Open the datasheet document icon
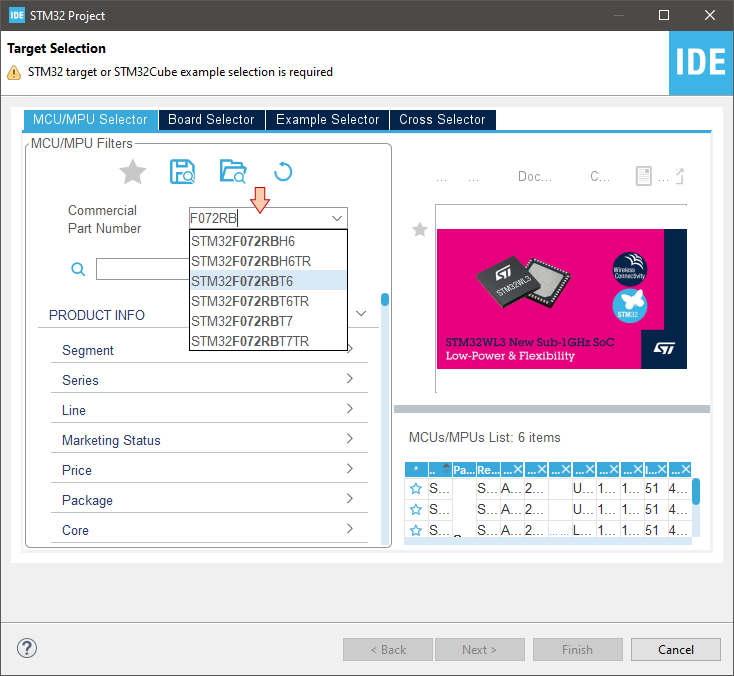The width and height of the screenshot is (734, 676). point(644,176)
